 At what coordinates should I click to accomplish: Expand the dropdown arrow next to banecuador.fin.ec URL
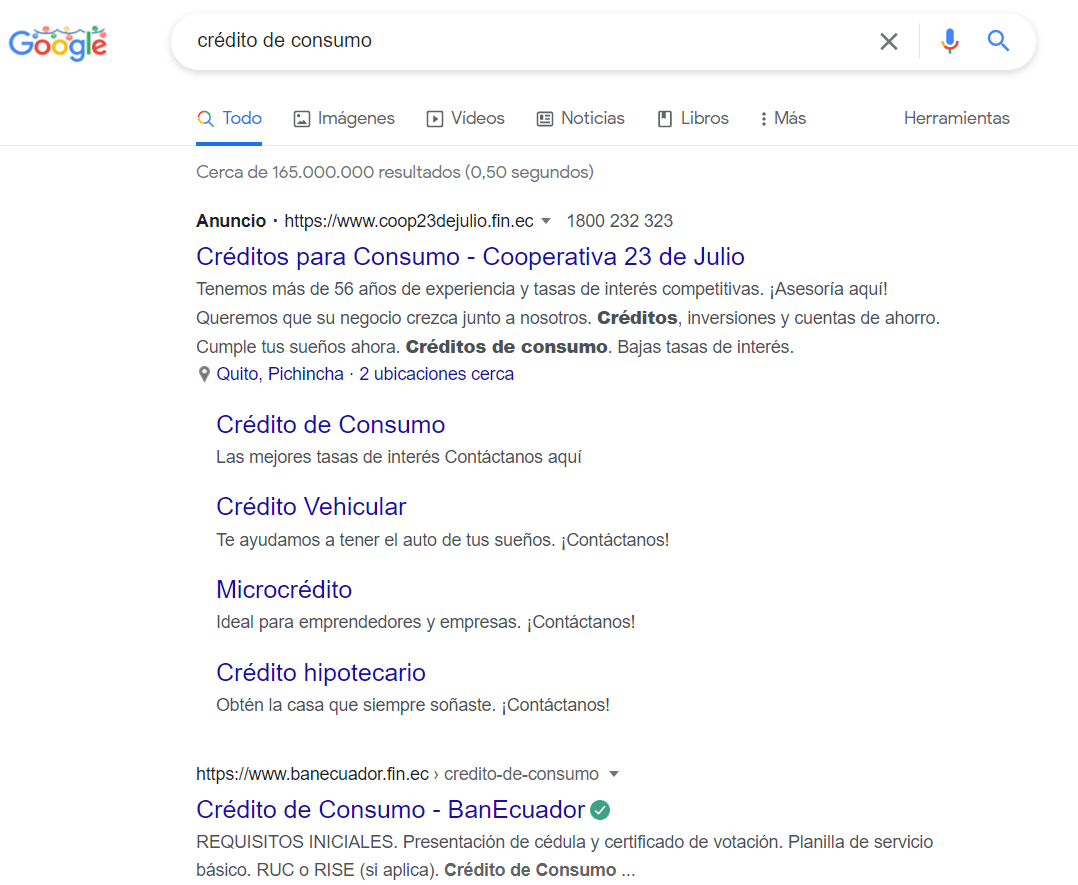click(614, 774)
